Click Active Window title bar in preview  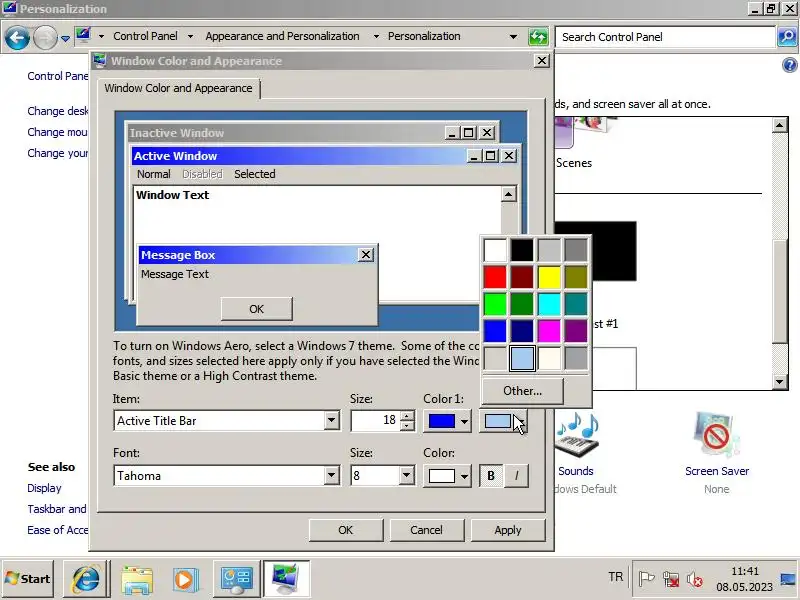326,156
